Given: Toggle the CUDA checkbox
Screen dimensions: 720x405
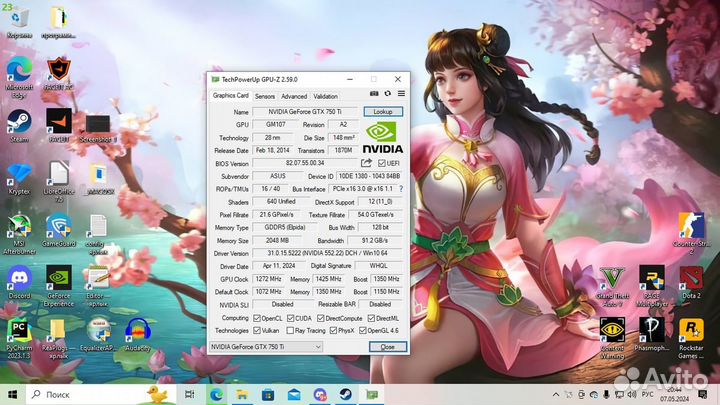Looking at the screenshot, I should pos(290,318).
